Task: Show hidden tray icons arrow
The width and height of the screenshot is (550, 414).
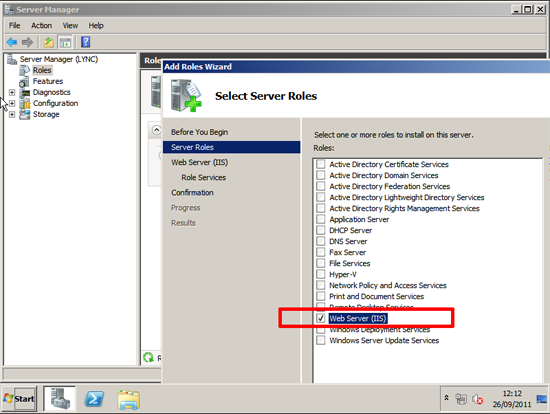Action: tap(447, 398)
